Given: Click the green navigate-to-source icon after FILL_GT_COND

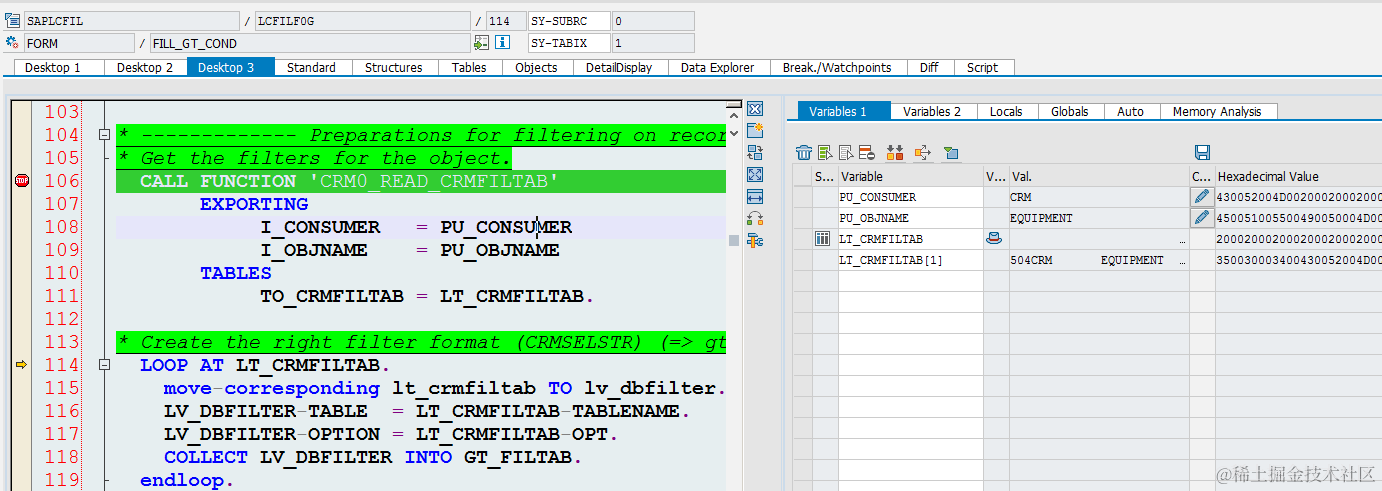Looking at the screenshot, I should tap(482, 43).
